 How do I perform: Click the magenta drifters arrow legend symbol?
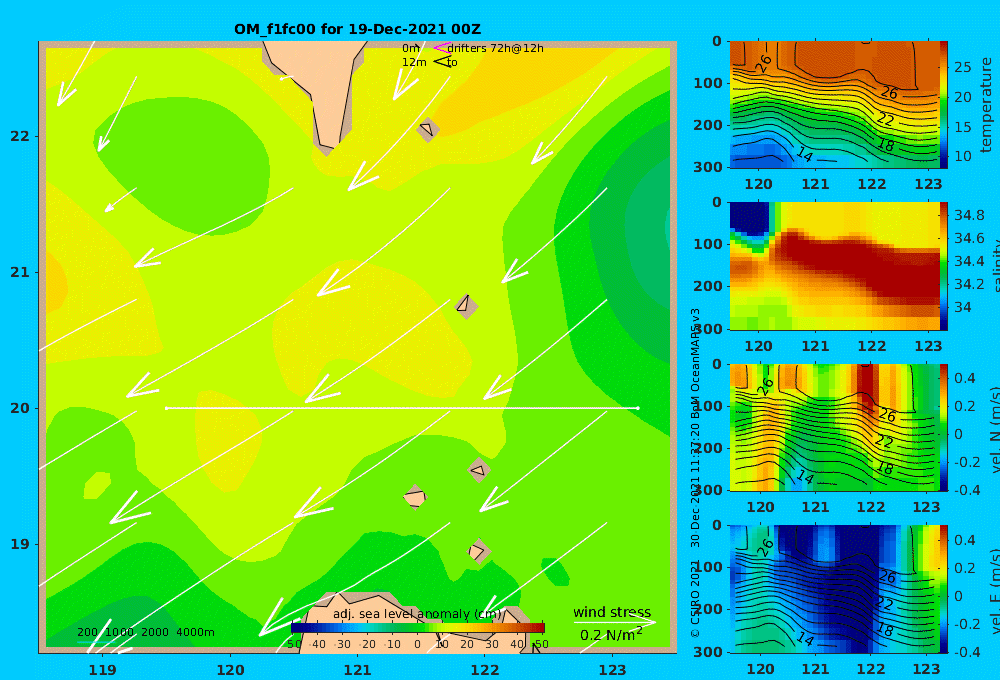click(x=441, y=48)
